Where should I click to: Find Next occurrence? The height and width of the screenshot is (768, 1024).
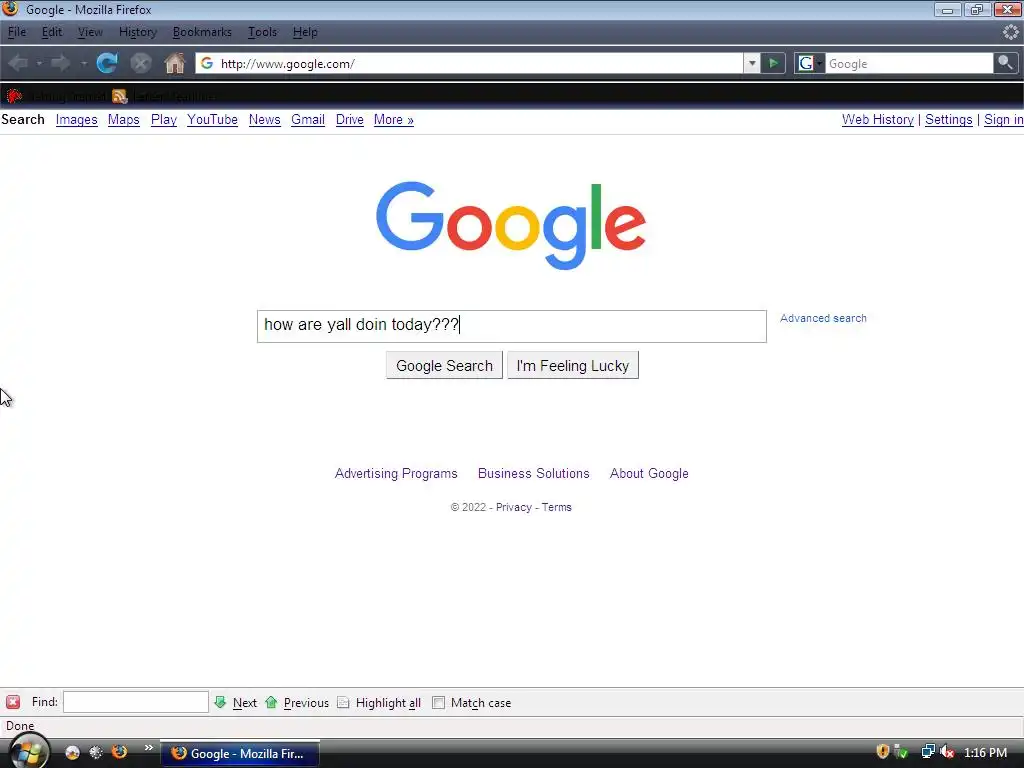pos(236,703)
